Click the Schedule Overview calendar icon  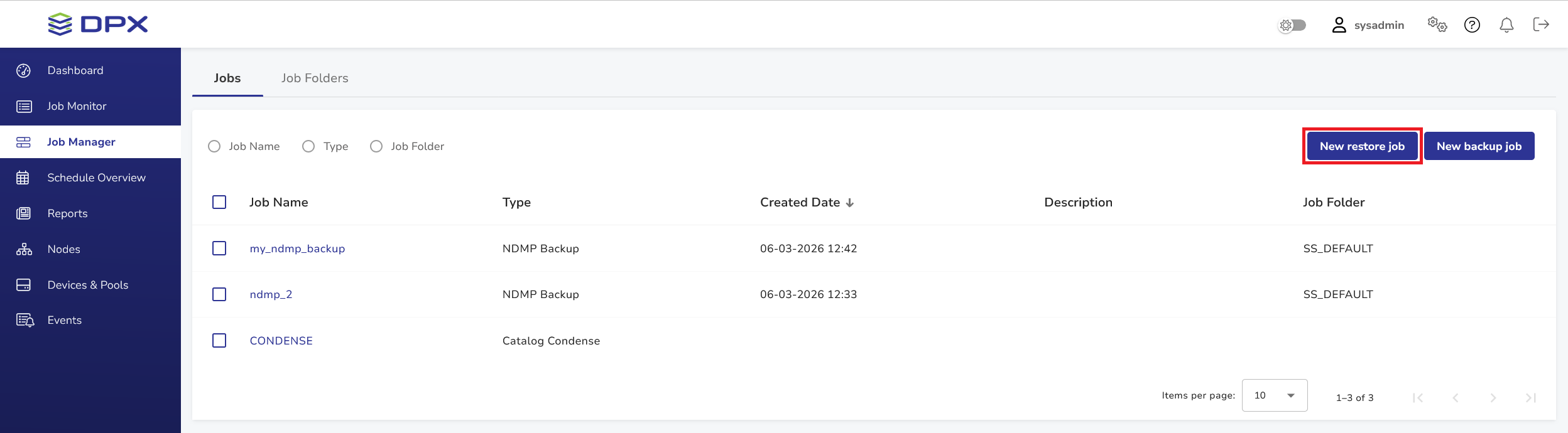(x=23, y=178)
